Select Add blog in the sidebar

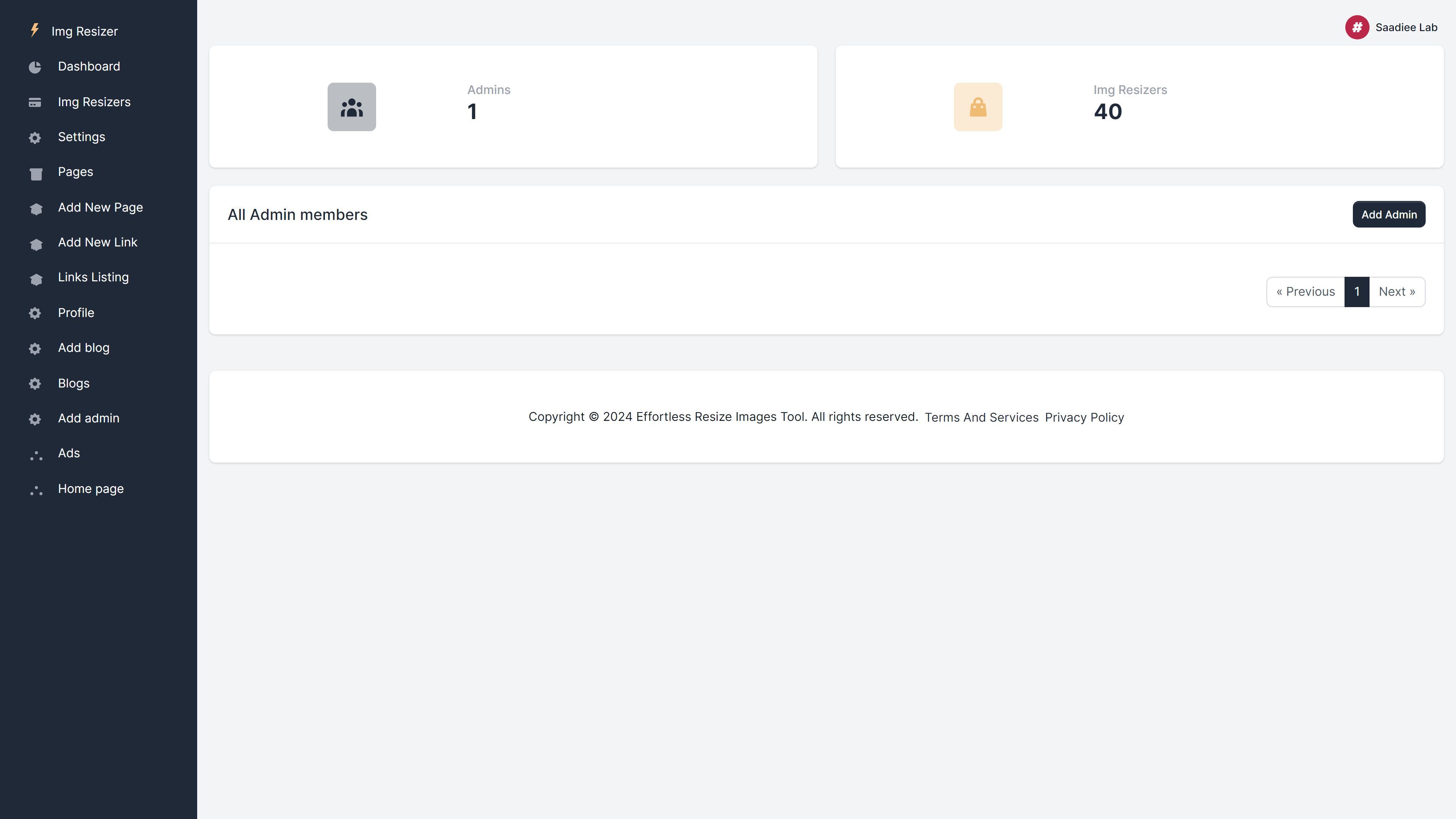coord(84,348)
